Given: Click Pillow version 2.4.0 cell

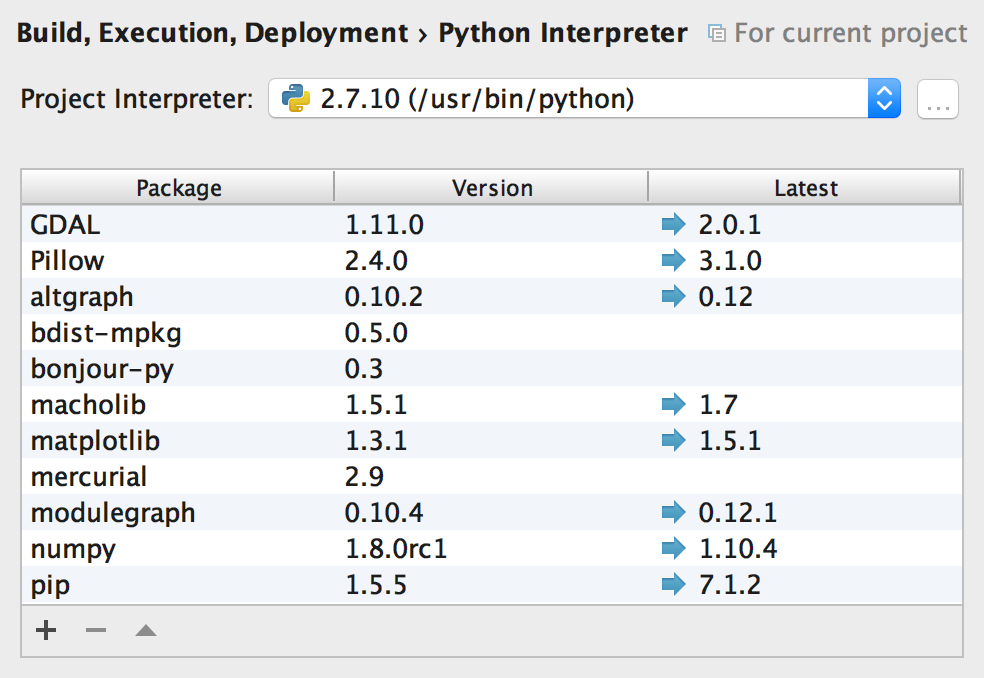Looking at the screenshot, I should click(x=377, y=260).
